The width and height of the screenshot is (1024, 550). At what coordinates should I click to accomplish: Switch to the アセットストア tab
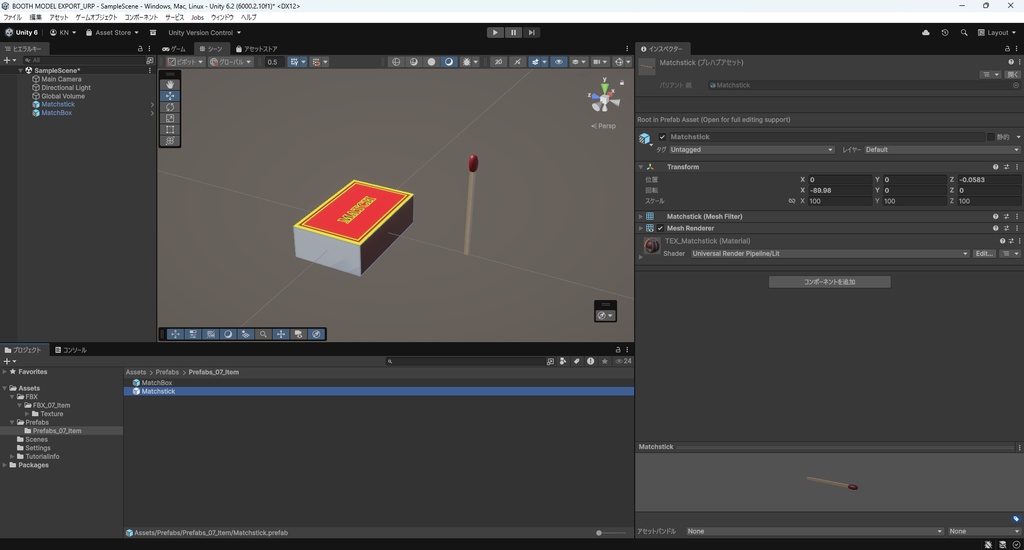[257, 49]
